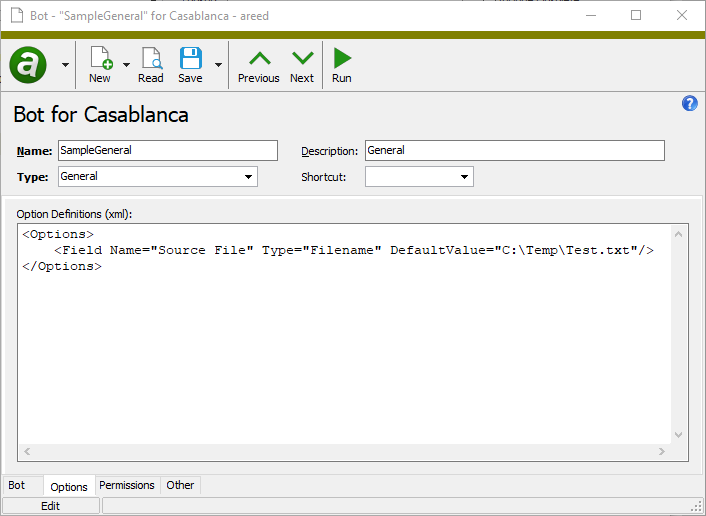The image size is (706, 516).
Task: Switch to the Permissions tab
Action: point(127,485)
